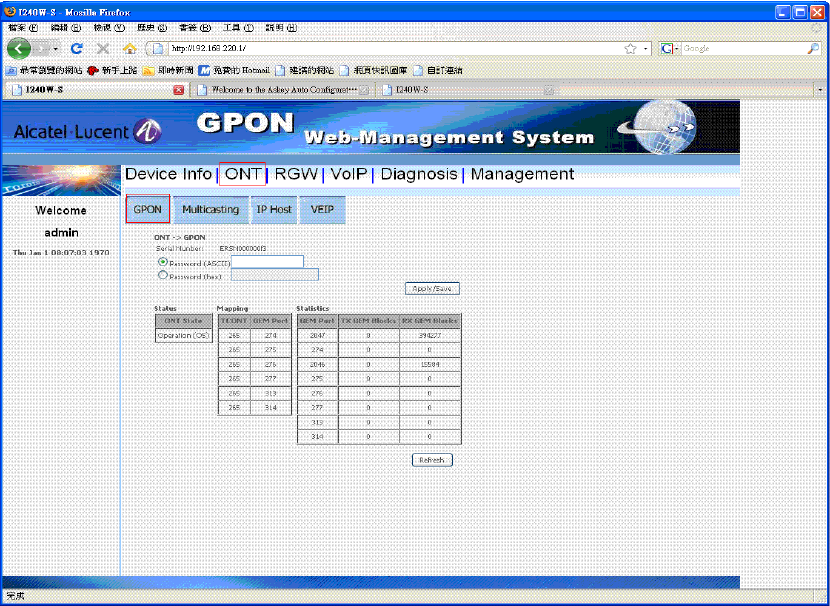Image resolution: width=830 pixels, height=606 pixels.
Task: Bookmark this page with the star icon
Action: point(630,49)
